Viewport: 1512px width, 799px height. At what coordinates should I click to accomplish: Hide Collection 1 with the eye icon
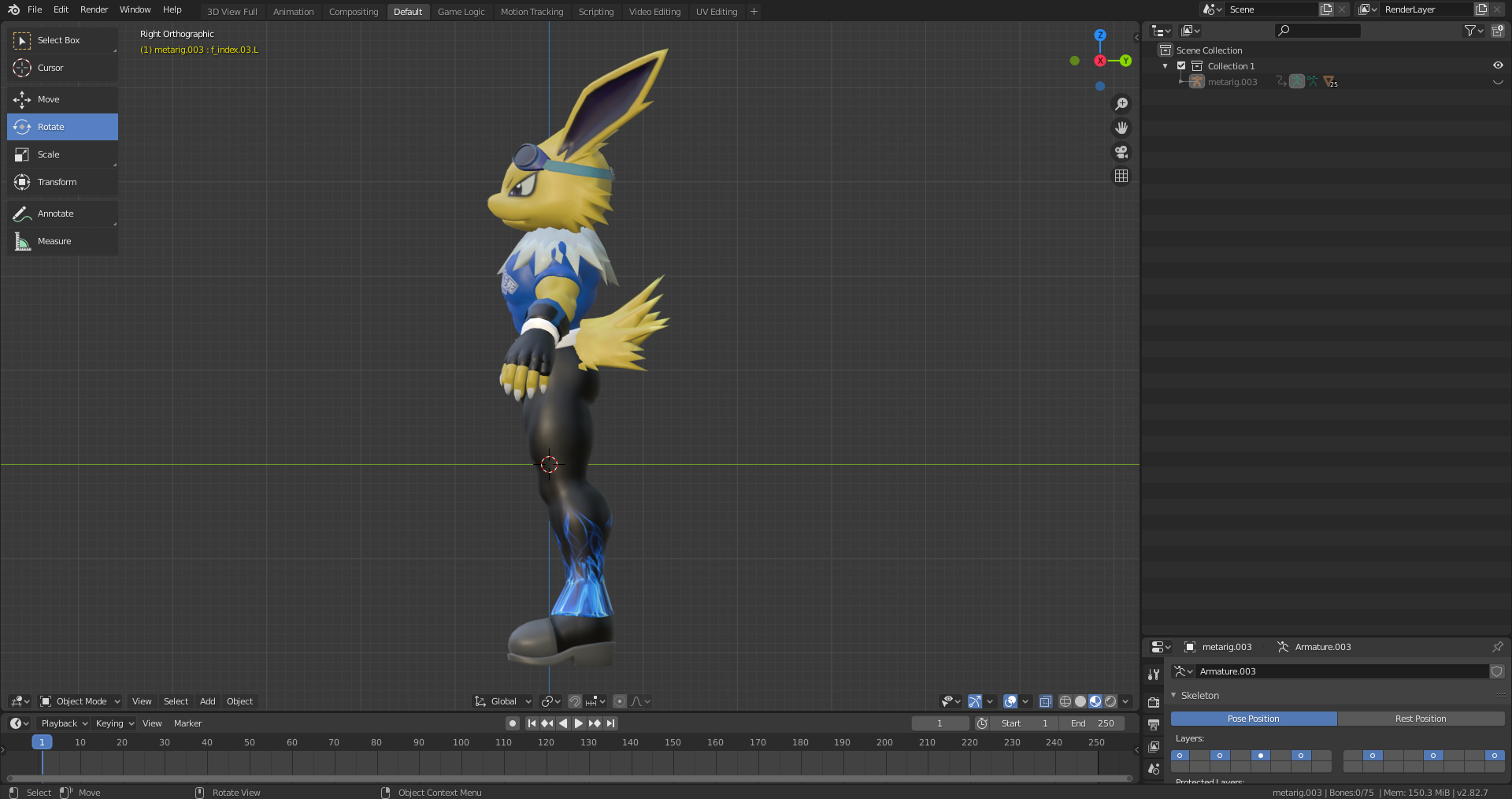click(x=1498, y=65)
